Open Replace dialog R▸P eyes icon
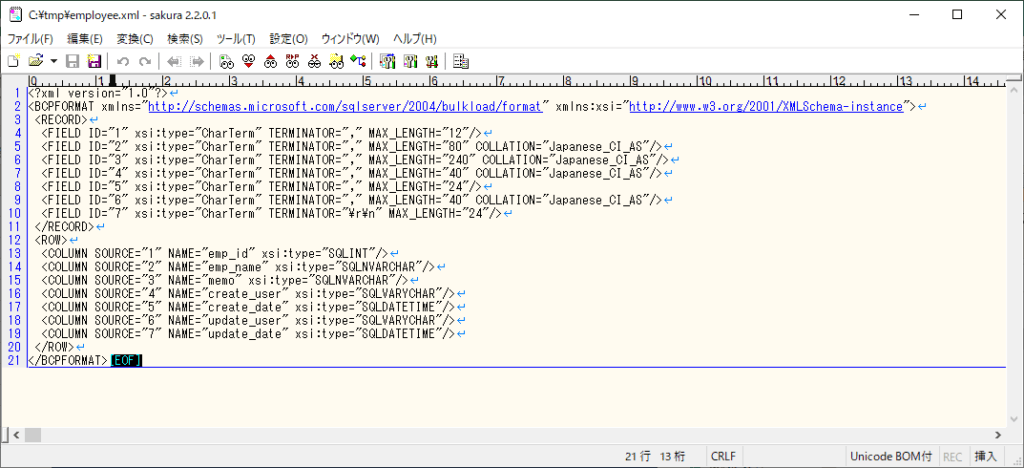This screenshot has width=1024, height=468. [293, 62]
